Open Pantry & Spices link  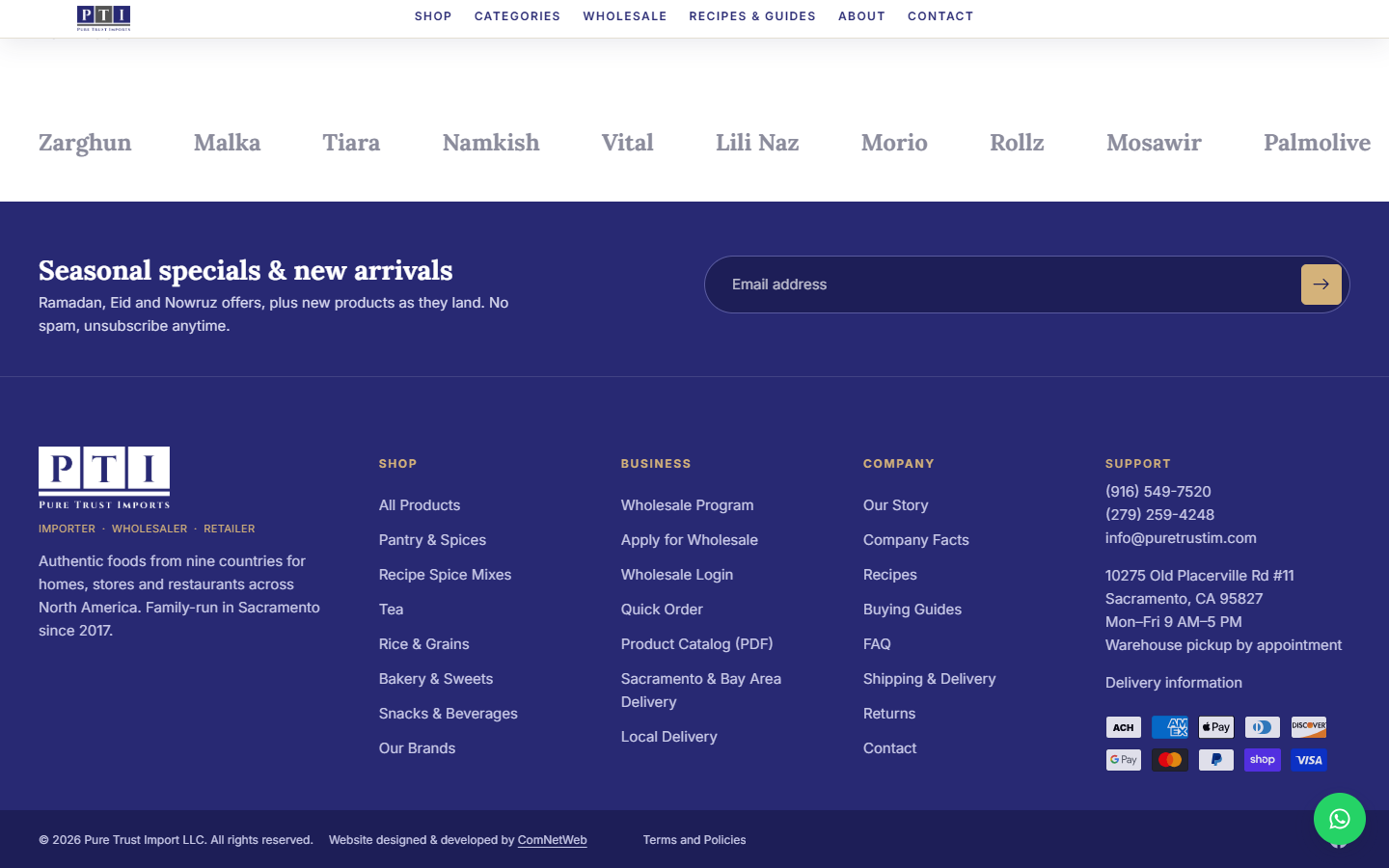[432, 540]
